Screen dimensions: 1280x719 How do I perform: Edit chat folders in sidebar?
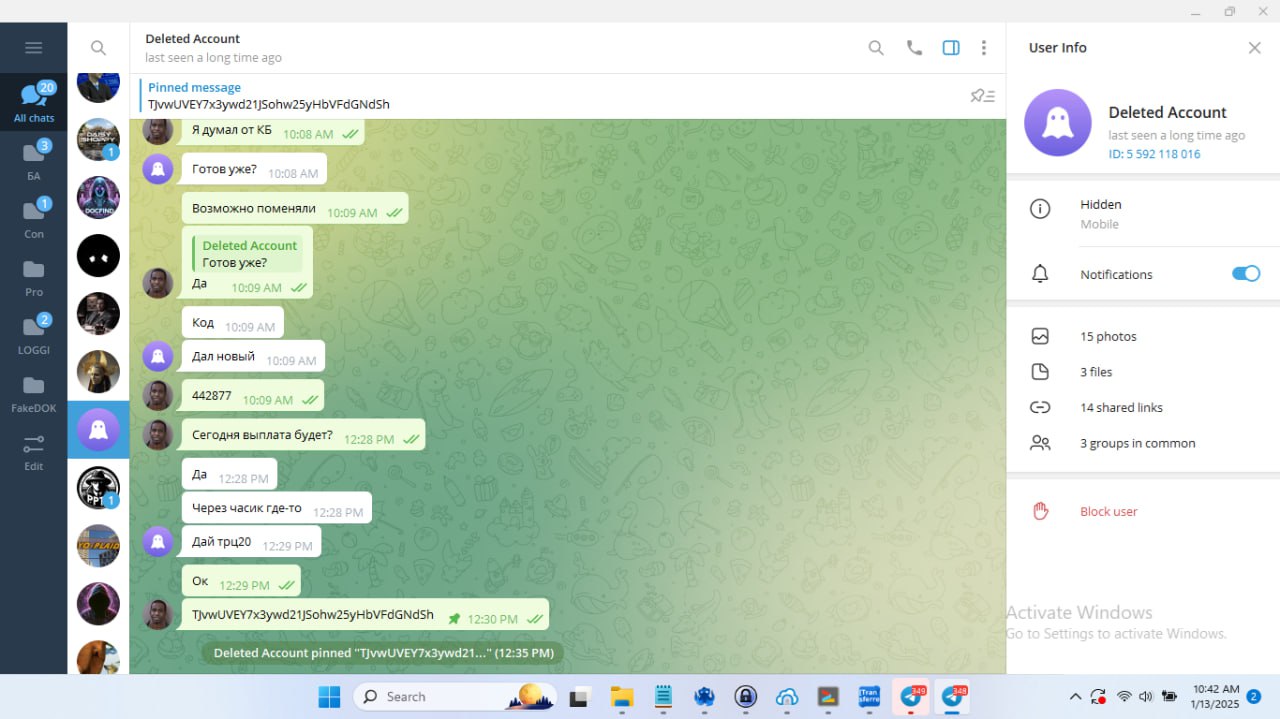[34, 451]
